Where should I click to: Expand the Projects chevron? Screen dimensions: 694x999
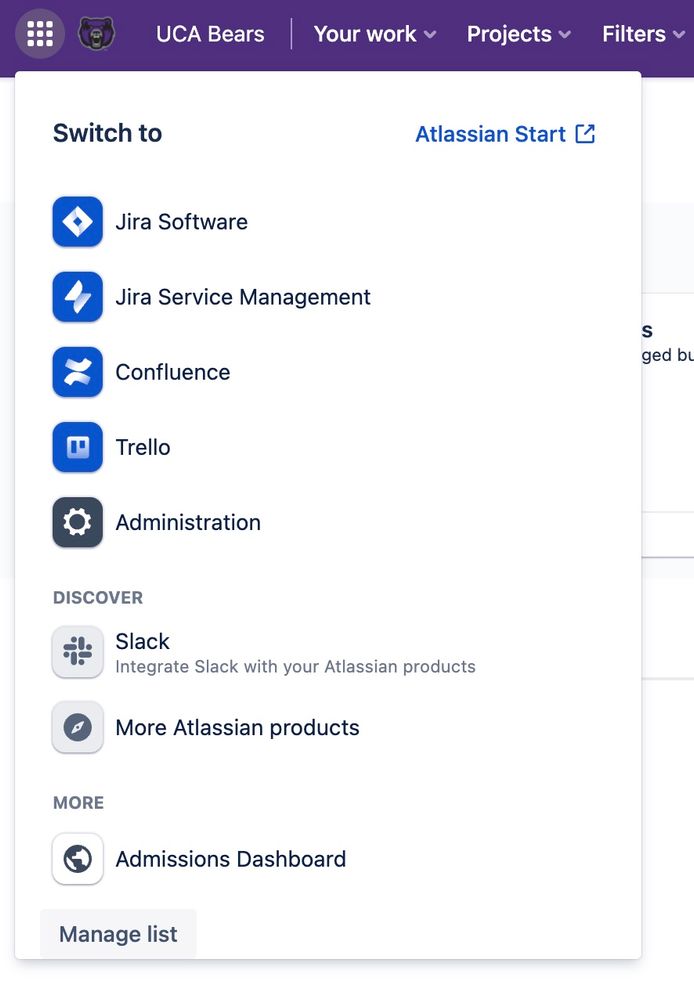(565, 34)
